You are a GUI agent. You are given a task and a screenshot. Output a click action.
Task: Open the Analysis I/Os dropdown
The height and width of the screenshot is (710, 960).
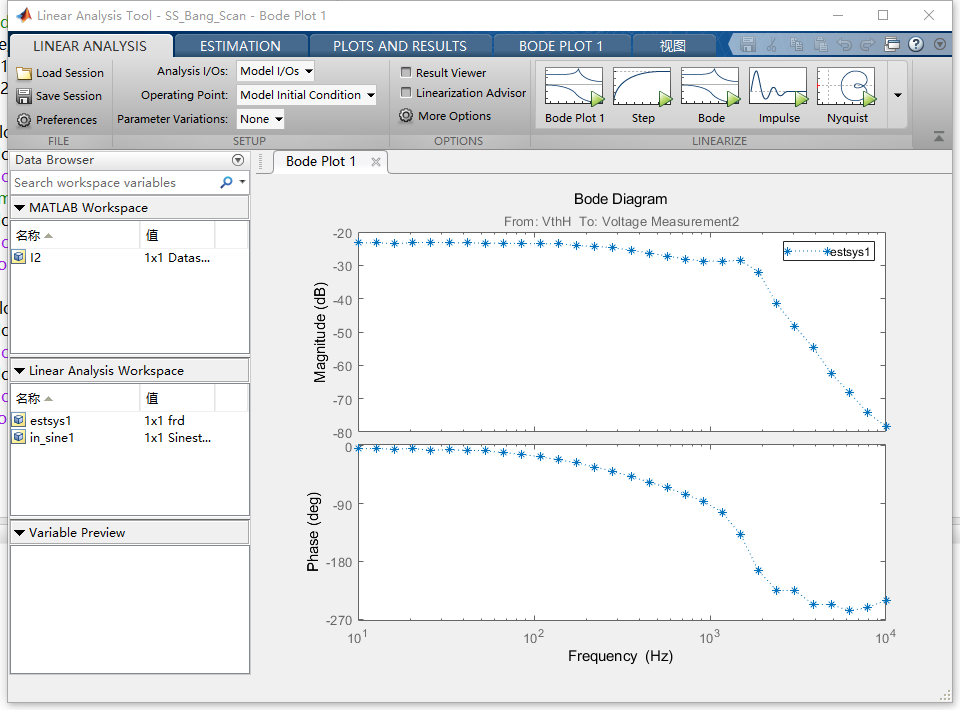tap(277, 71)
